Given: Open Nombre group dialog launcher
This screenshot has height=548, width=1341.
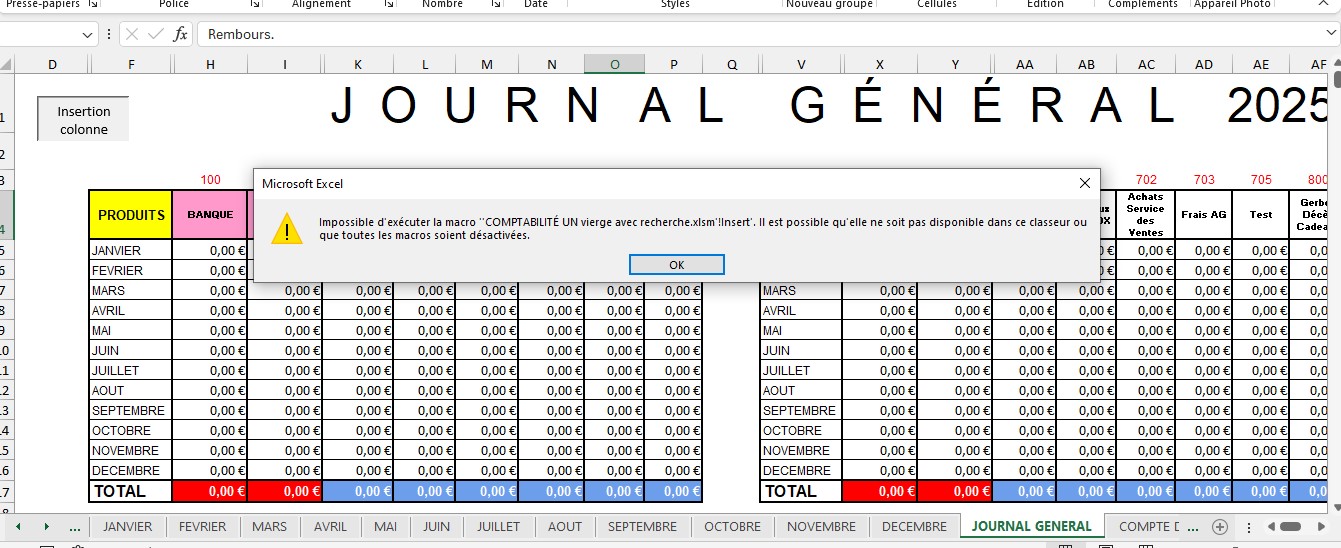Looking at the screenshot, I should tap(495, 5).
